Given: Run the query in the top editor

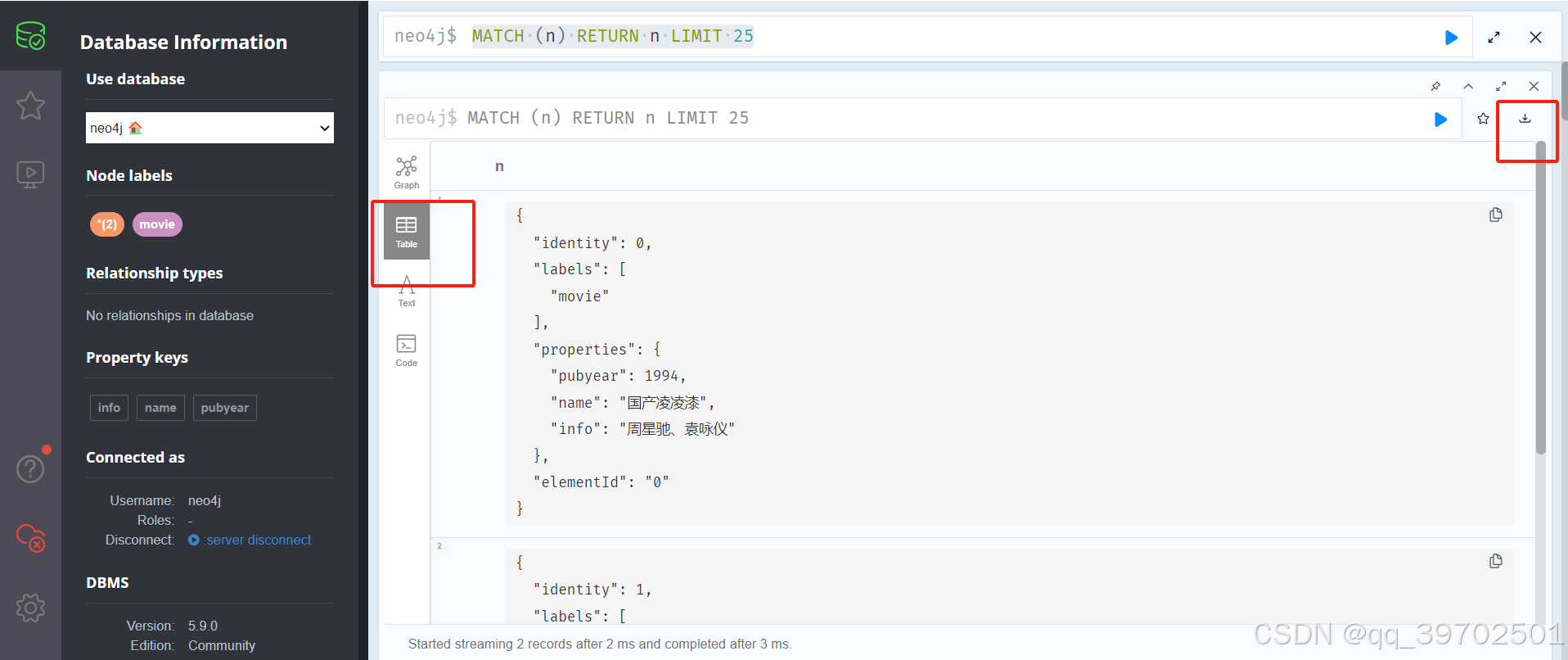Looking at the screenshot, I should click(x=1451, y=38).
